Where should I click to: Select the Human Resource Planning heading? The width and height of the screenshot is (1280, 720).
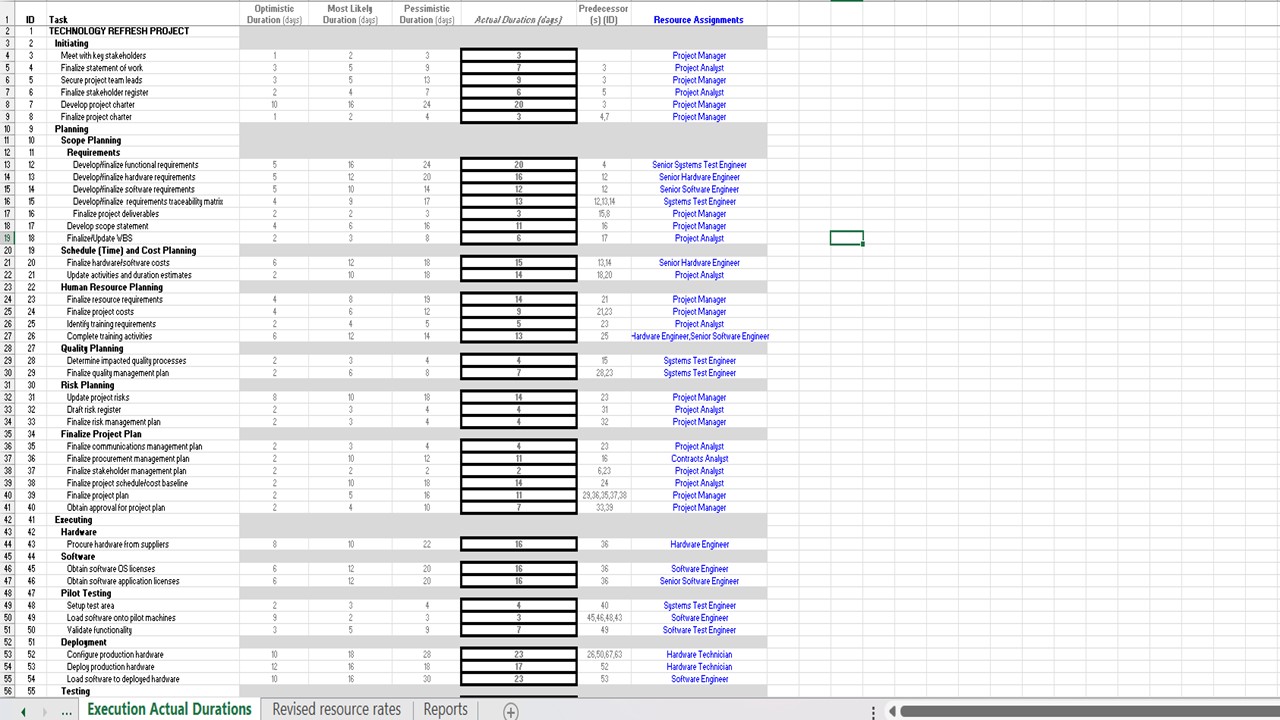(x=112, y=287)
